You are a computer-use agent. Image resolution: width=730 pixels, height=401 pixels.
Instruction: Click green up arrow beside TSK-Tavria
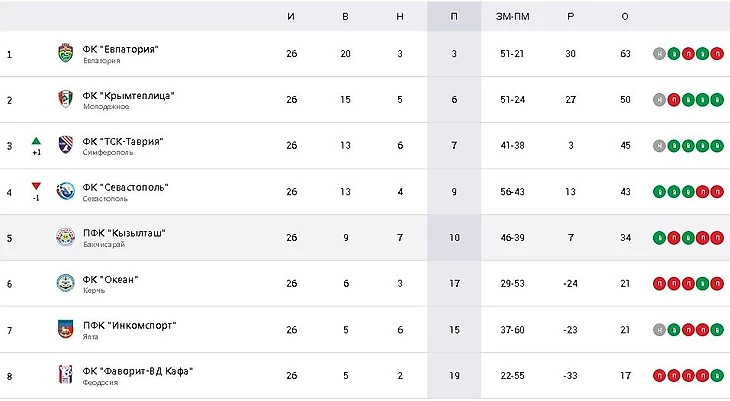tap(36, 140)
